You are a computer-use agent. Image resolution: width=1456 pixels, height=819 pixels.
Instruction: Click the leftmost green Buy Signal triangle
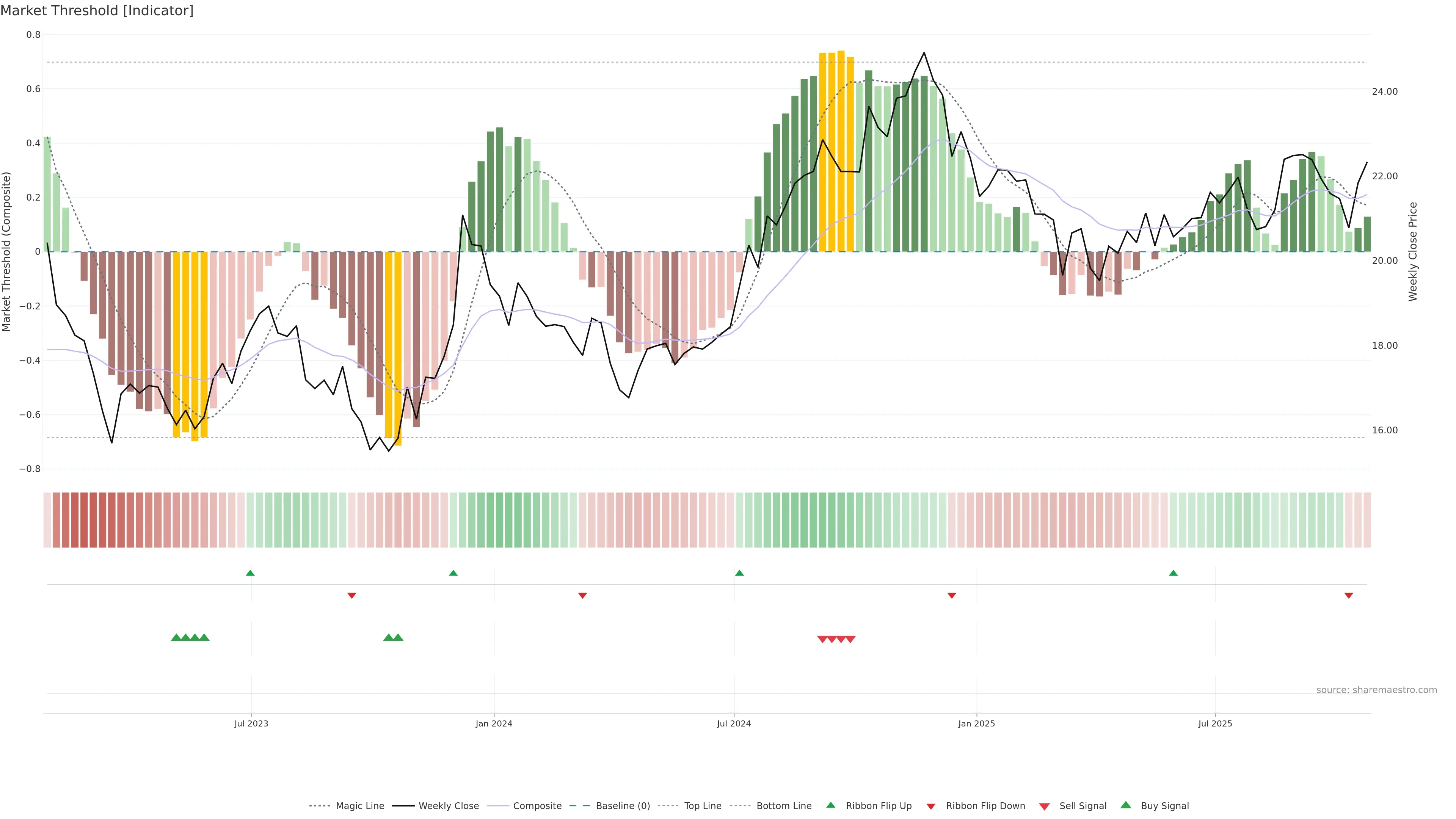tap(176, 637)
